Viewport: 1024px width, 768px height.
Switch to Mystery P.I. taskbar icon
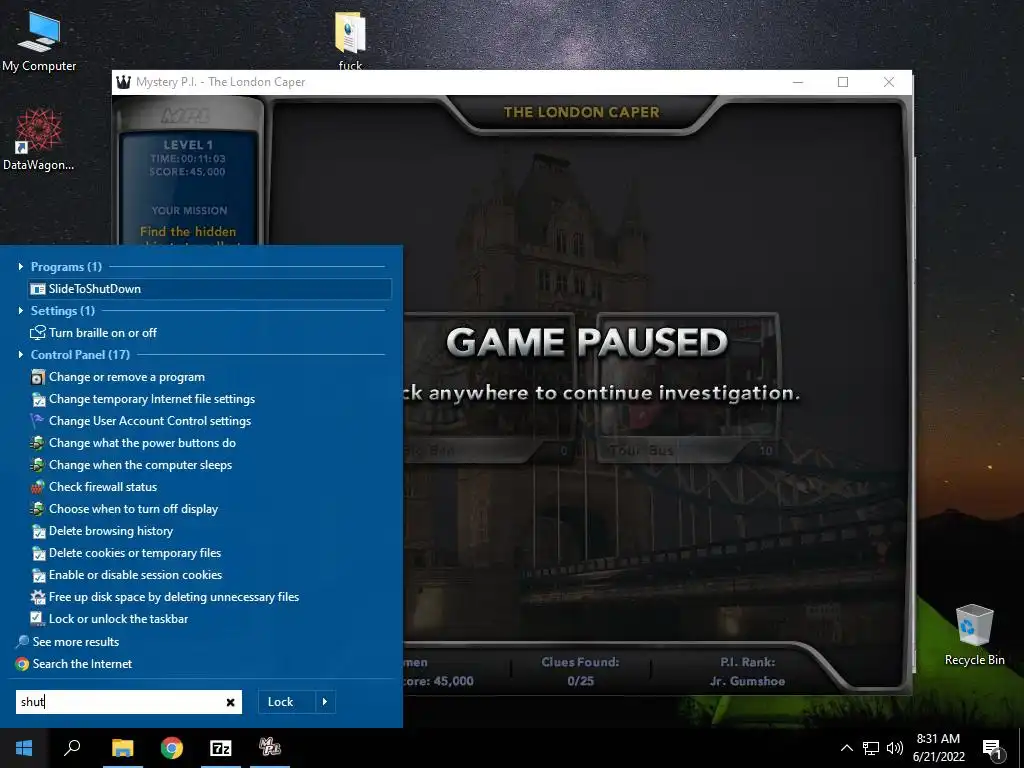click(x=270, y=748)
